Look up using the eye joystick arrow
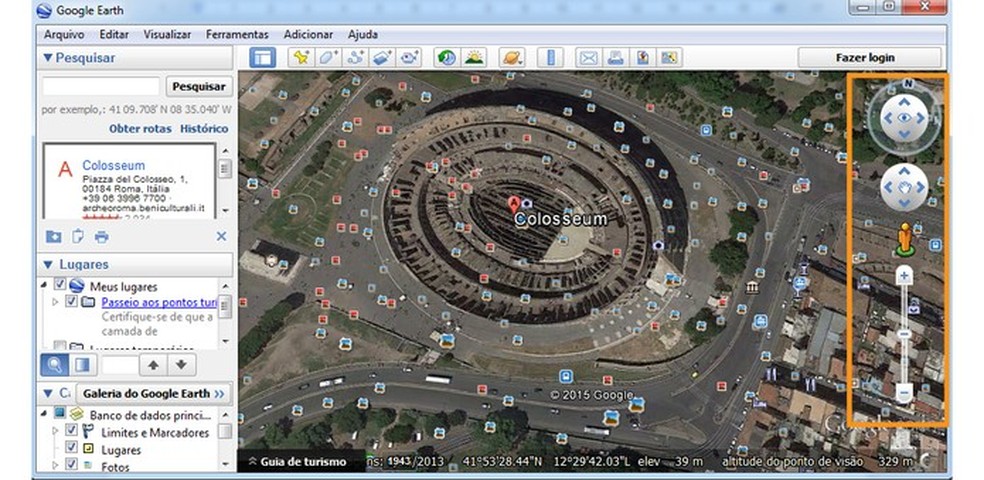Screen dimensions: 984x480 pyautogui.click(x=904, y=102)
